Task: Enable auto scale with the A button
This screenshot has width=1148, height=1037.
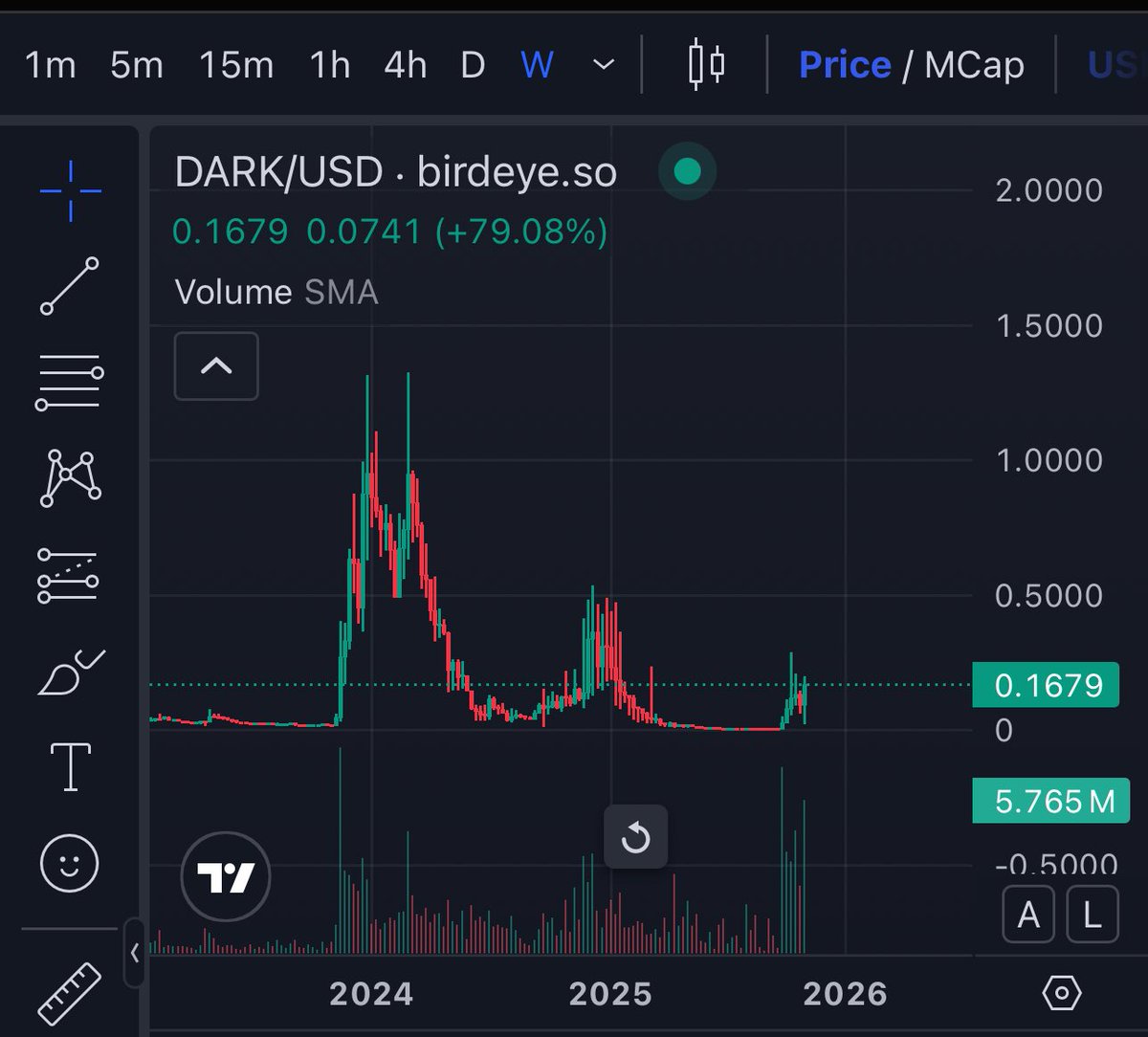Action: pyautogui.click(x=1028, y=915)
